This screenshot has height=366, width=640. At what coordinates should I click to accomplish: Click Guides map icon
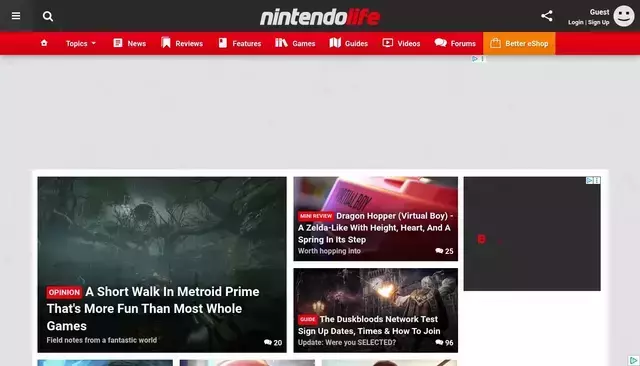pyautogui.click(x=335, y=43)
